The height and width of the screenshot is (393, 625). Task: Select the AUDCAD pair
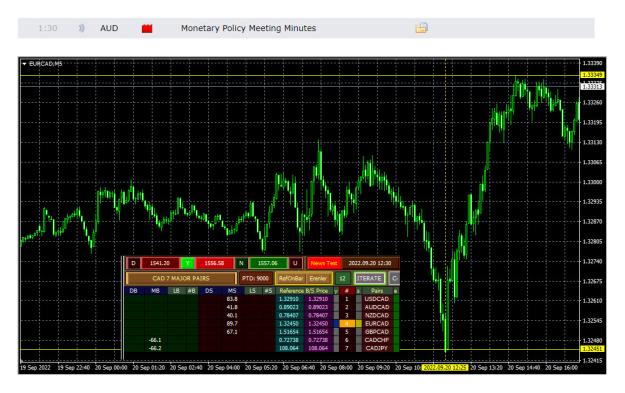click(377, 307)
